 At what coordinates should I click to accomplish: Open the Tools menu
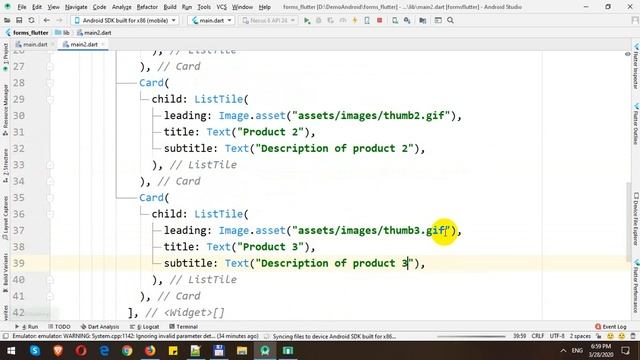(204, 7)
